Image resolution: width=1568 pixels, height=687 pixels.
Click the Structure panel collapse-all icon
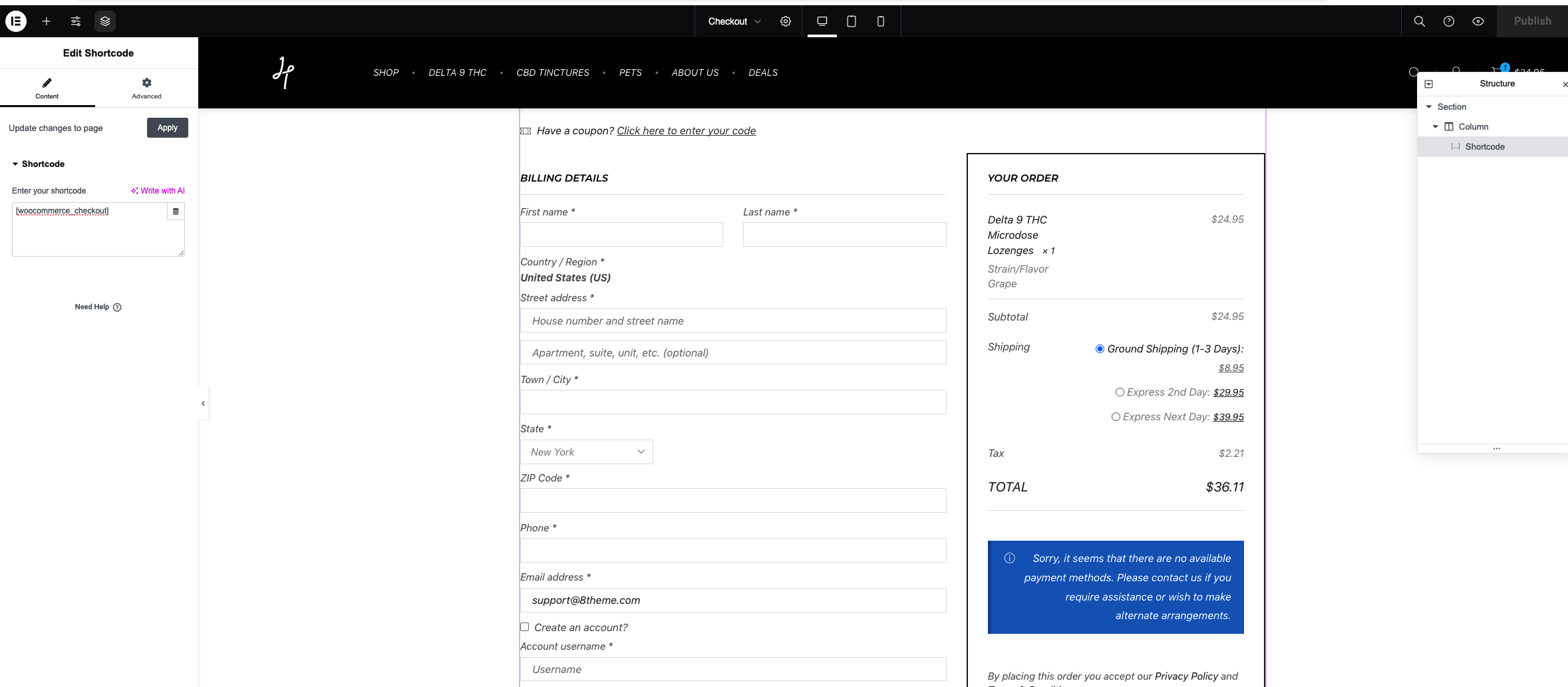tap(1428, 84)
